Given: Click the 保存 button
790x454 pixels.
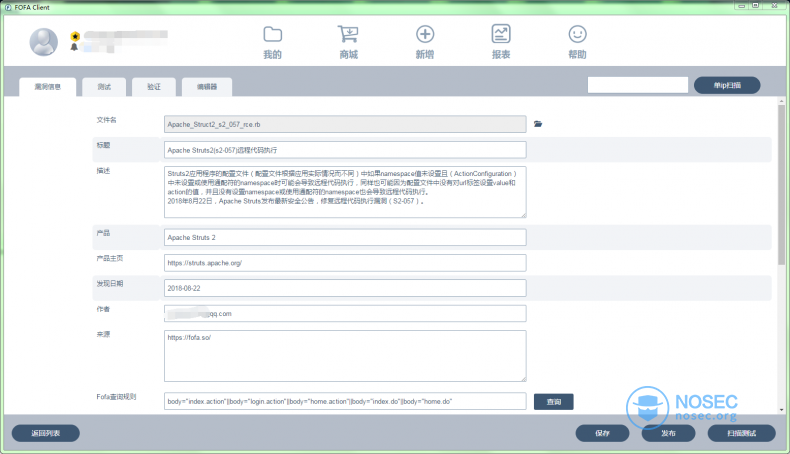Looking at the screenshot, I should point(603,433).
